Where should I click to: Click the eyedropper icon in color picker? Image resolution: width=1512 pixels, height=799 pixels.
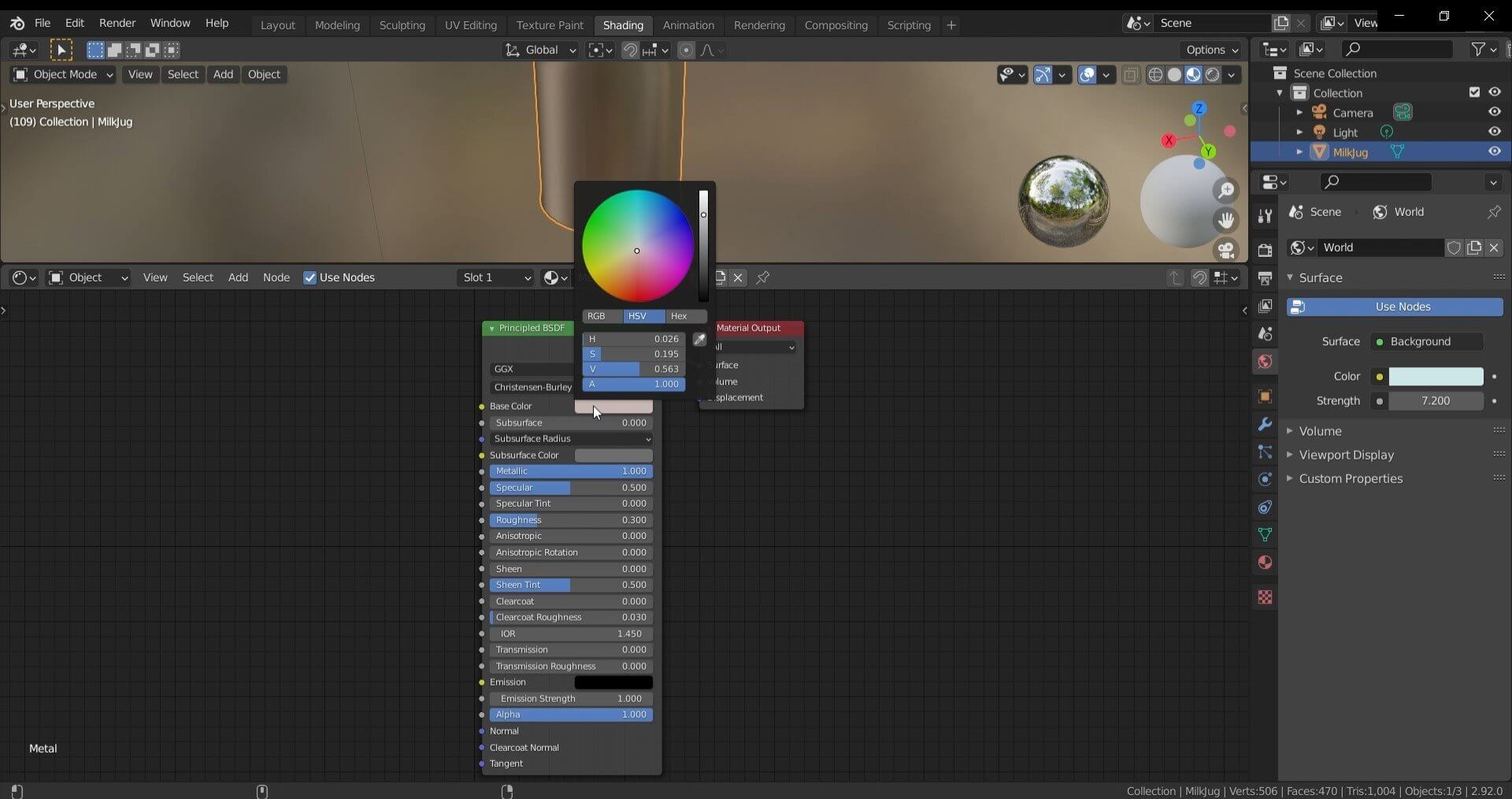pyautogui.click(x=699, y=340)
